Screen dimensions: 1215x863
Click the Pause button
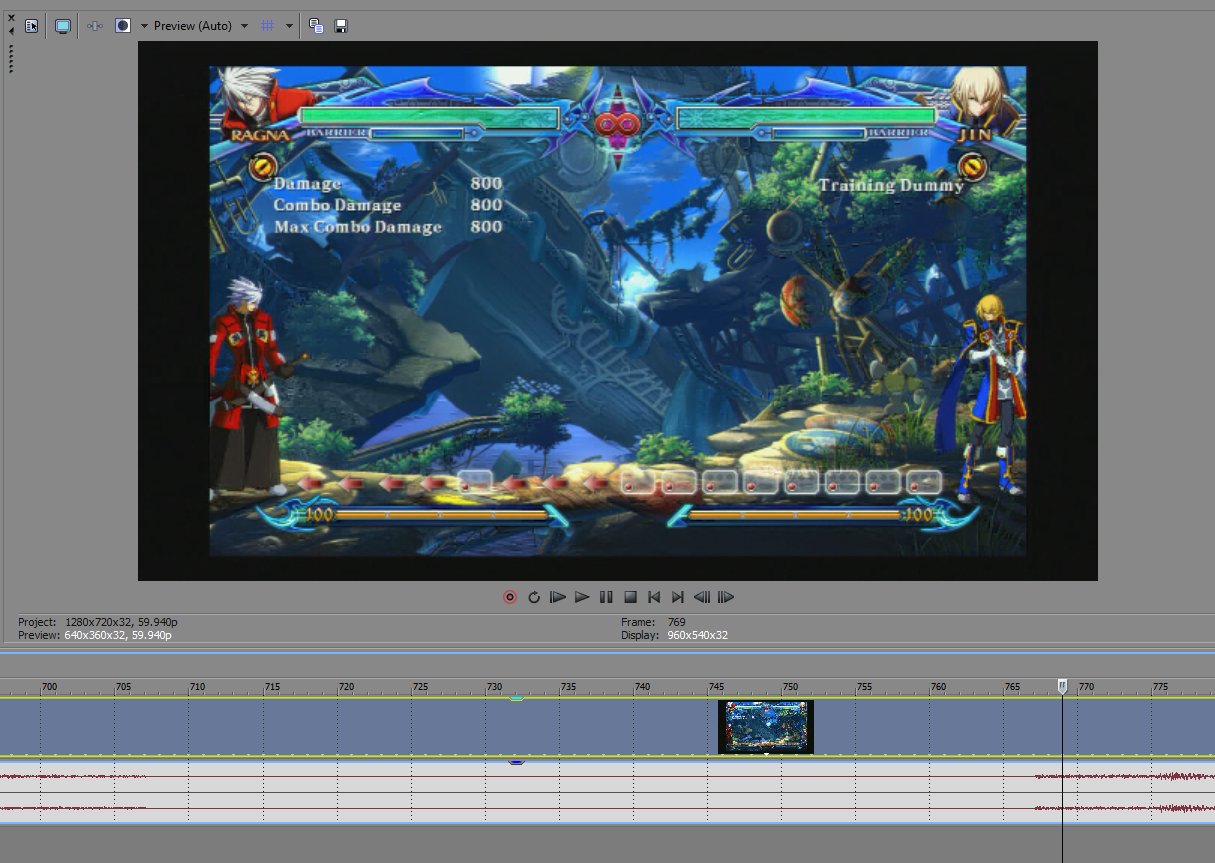[x=606, y=597]
